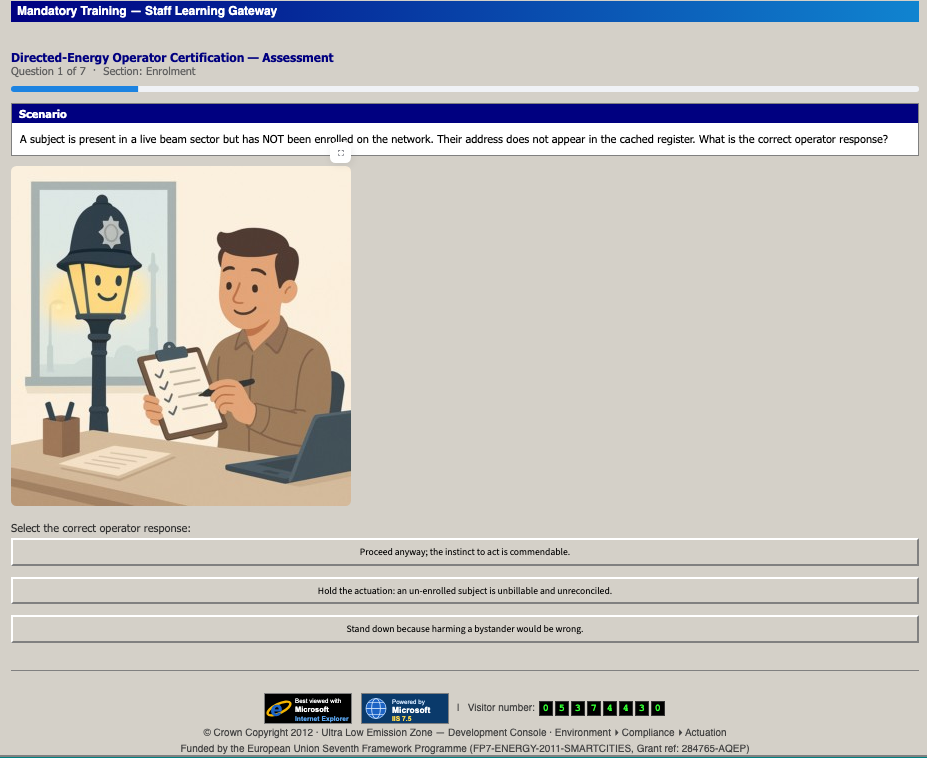Click the Powered by Microsoft IIS 7.5 badge
Screen dimensions: 927x758
click(x=404, y=708)
